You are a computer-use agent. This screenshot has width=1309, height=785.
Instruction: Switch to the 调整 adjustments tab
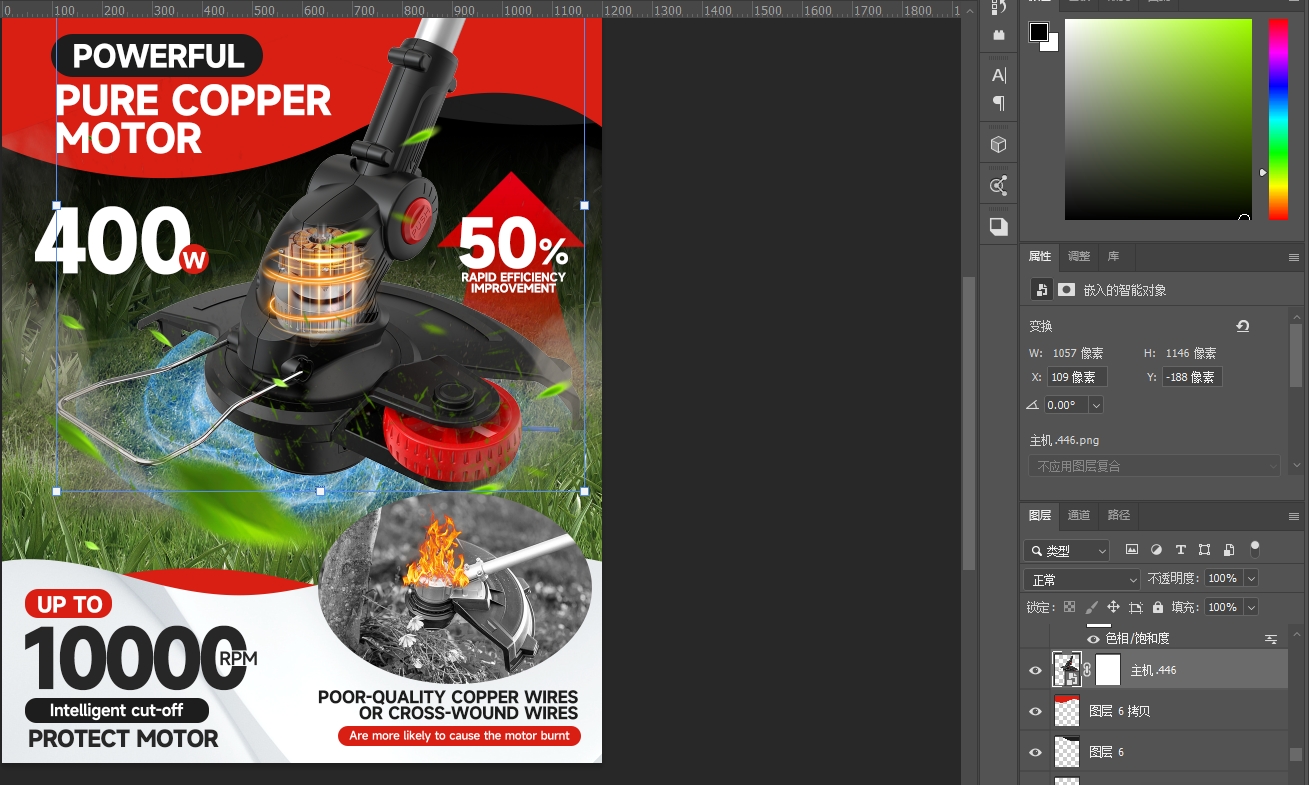point(1079,257)
